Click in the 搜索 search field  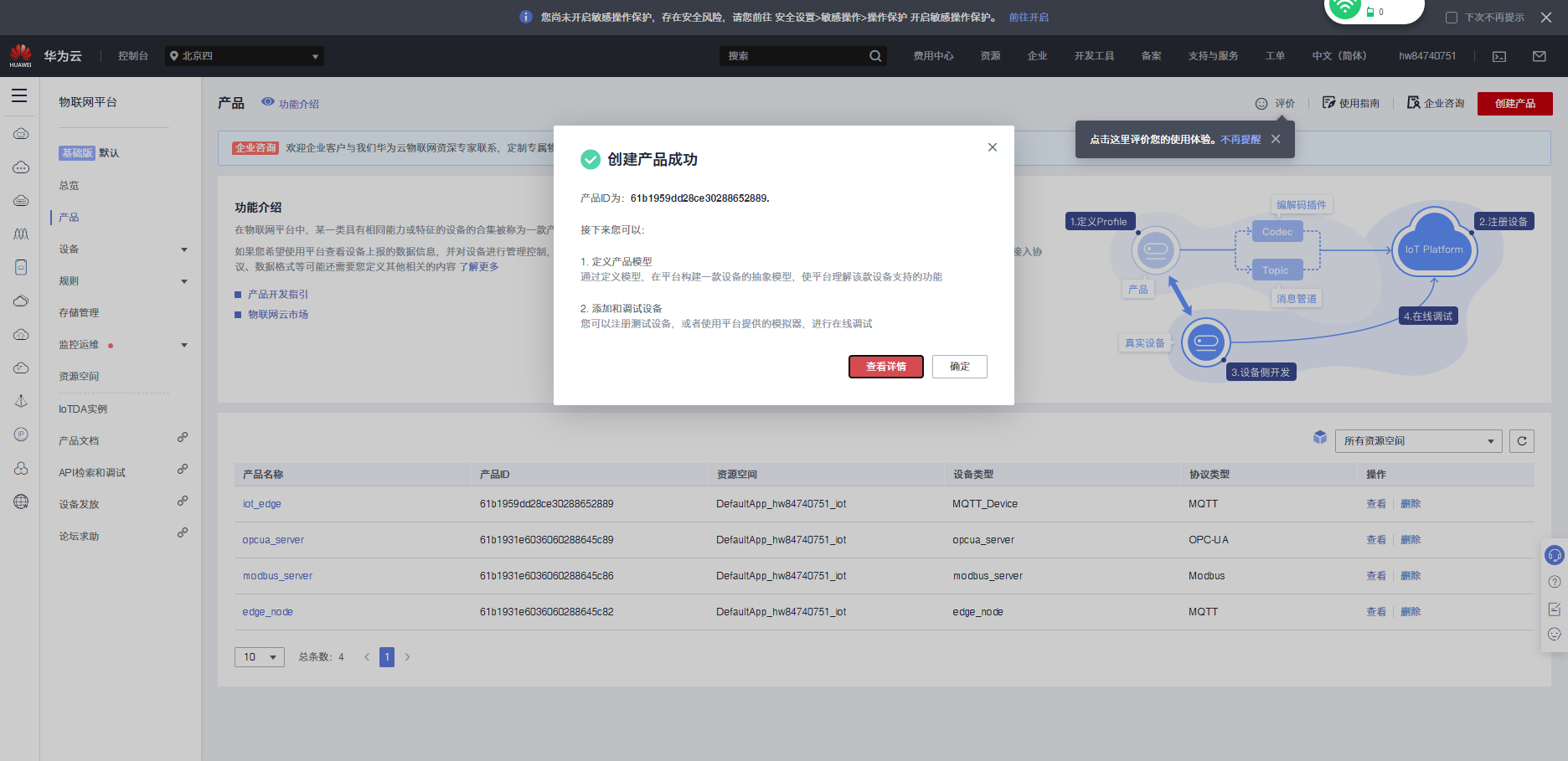[x=796, y=56]
